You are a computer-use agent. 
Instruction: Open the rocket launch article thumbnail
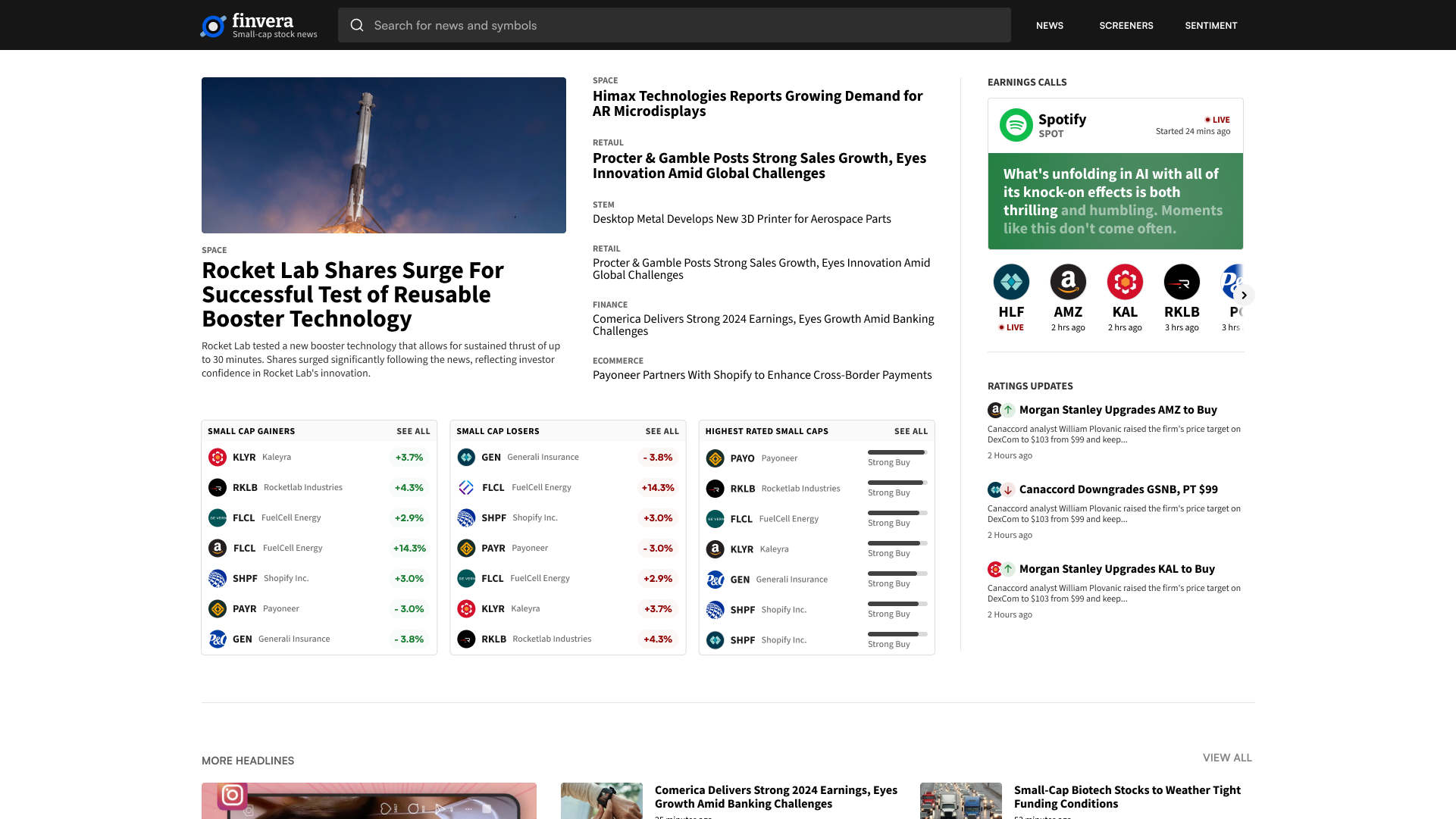tap(384, 155)
